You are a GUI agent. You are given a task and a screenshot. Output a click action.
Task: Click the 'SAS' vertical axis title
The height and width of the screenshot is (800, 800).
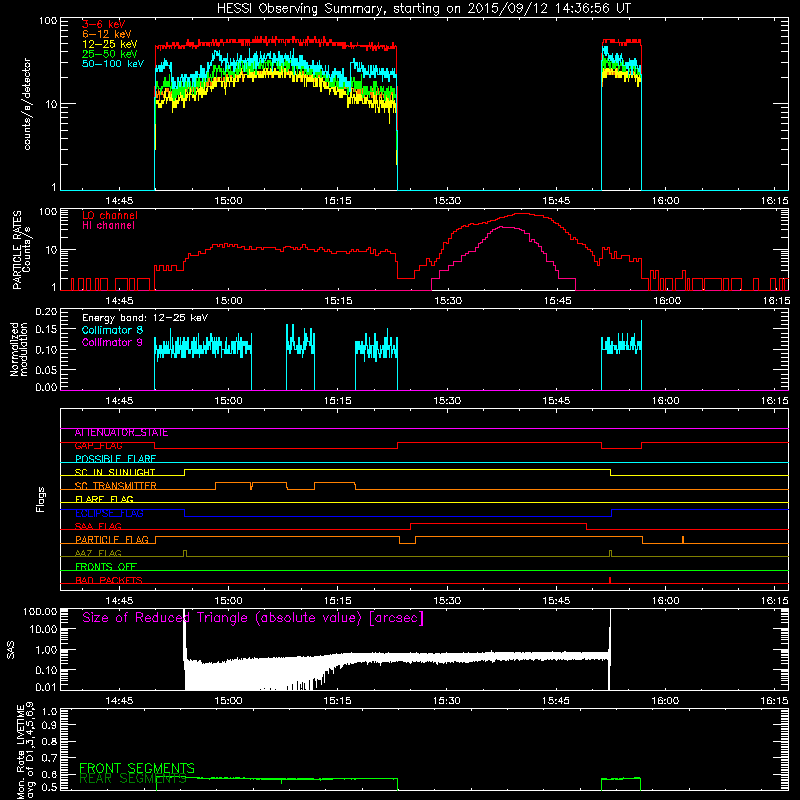[x=11, y=650]
